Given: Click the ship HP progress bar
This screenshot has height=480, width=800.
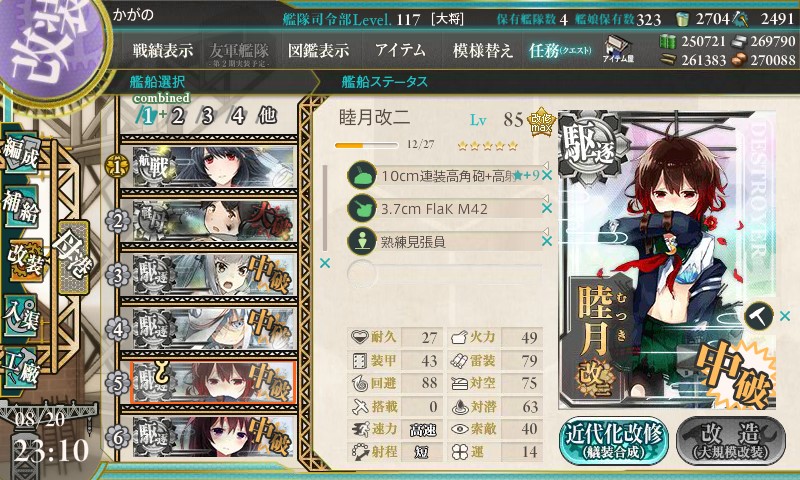Looking at the screenshot, I should point(366,145).
